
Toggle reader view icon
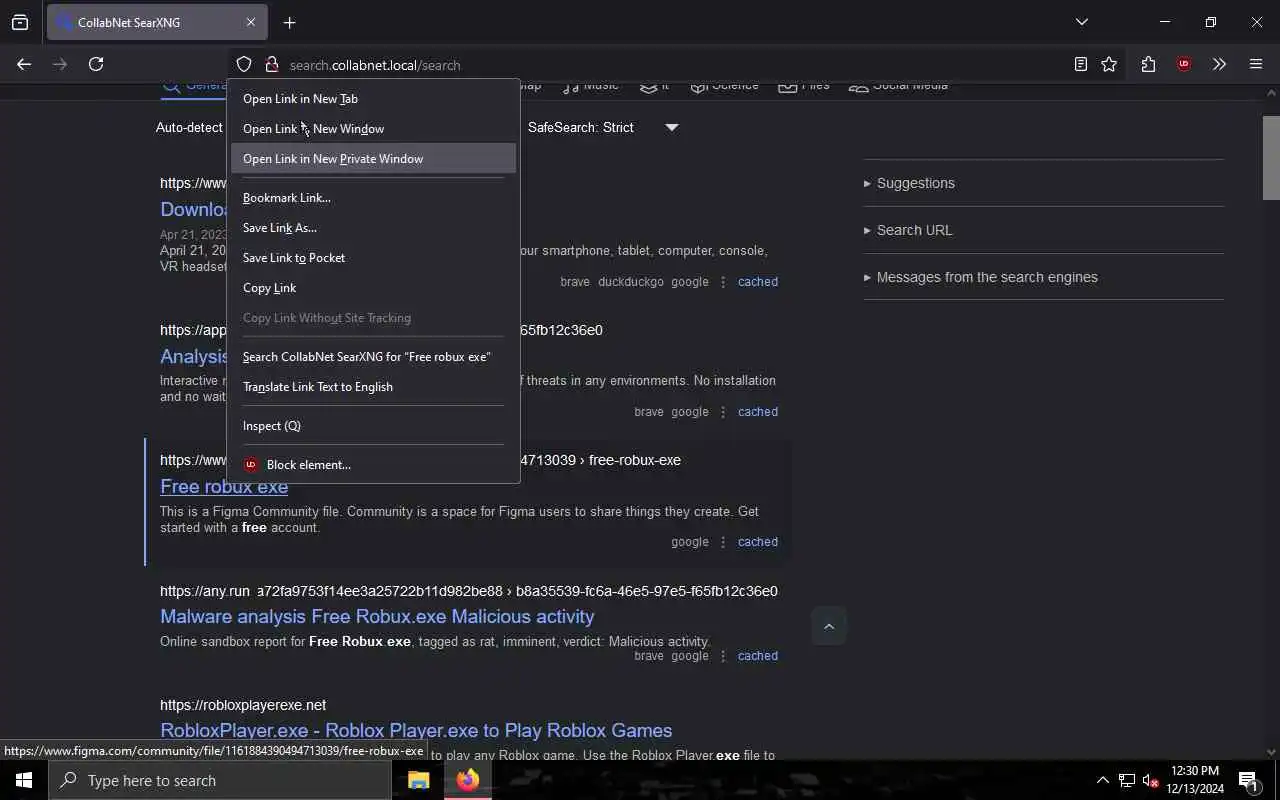tap(1080, 64)
